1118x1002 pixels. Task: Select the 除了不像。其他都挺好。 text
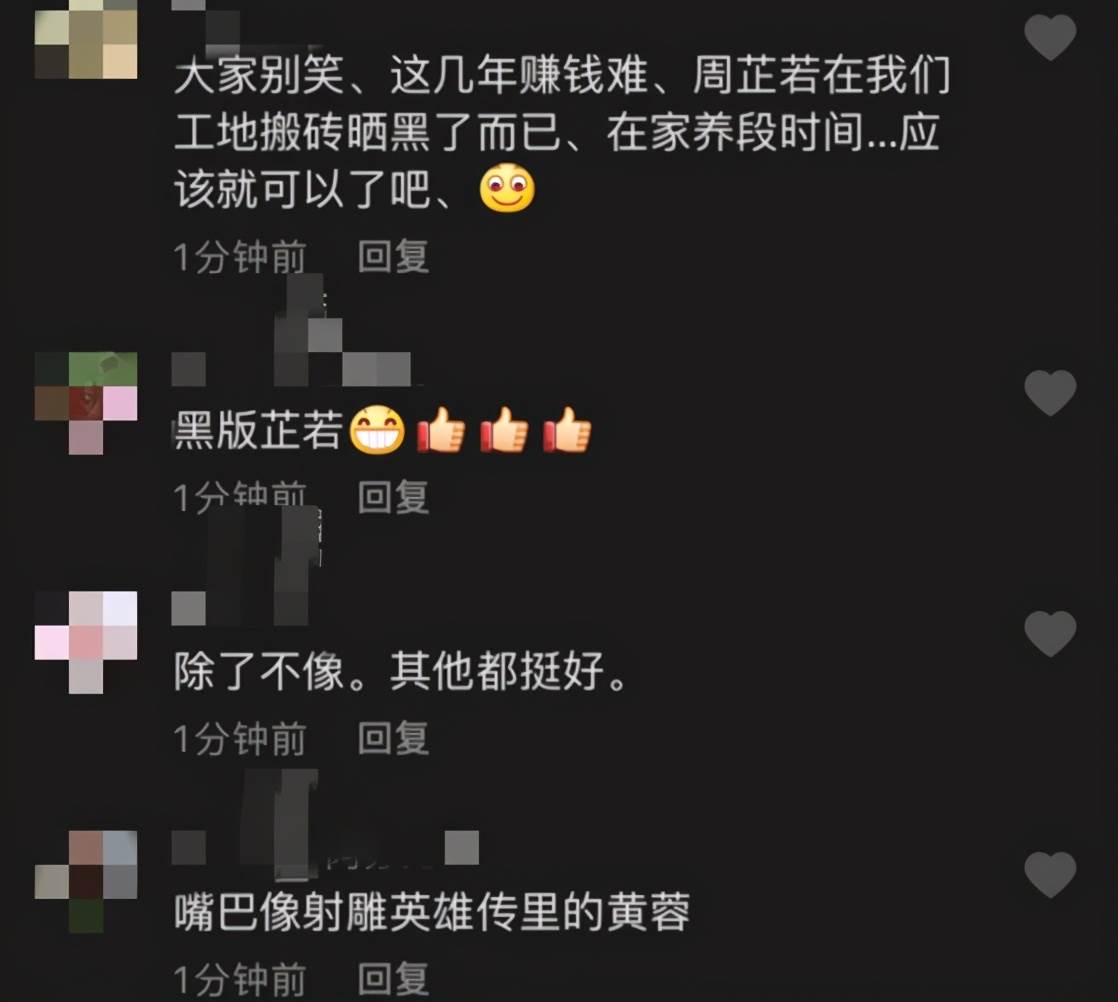401,671
